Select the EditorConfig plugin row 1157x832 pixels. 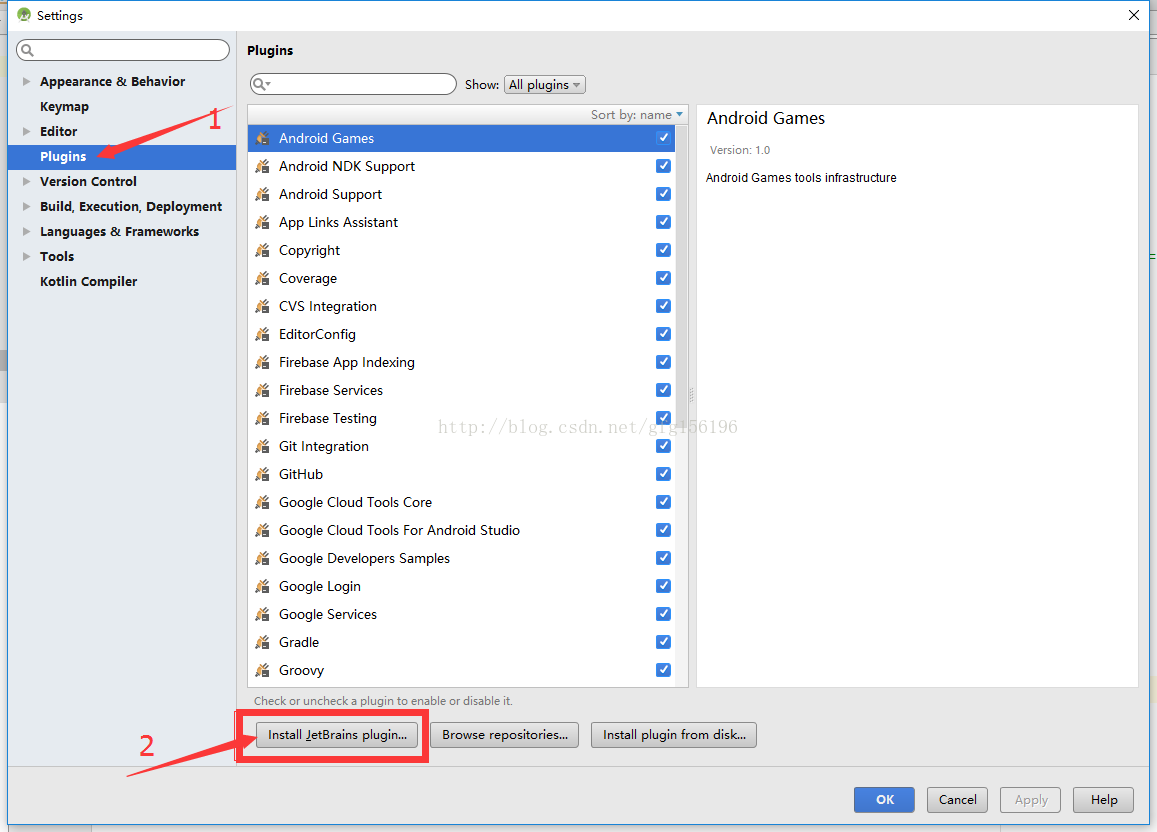point(461,334)
